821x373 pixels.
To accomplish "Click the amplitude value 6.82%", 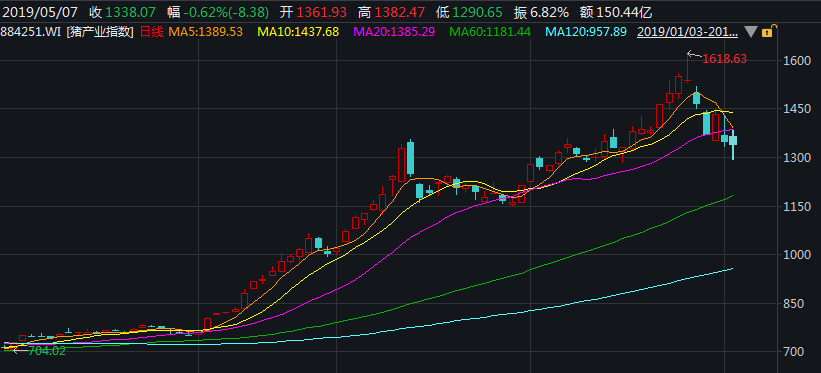I will coord(549,12).
